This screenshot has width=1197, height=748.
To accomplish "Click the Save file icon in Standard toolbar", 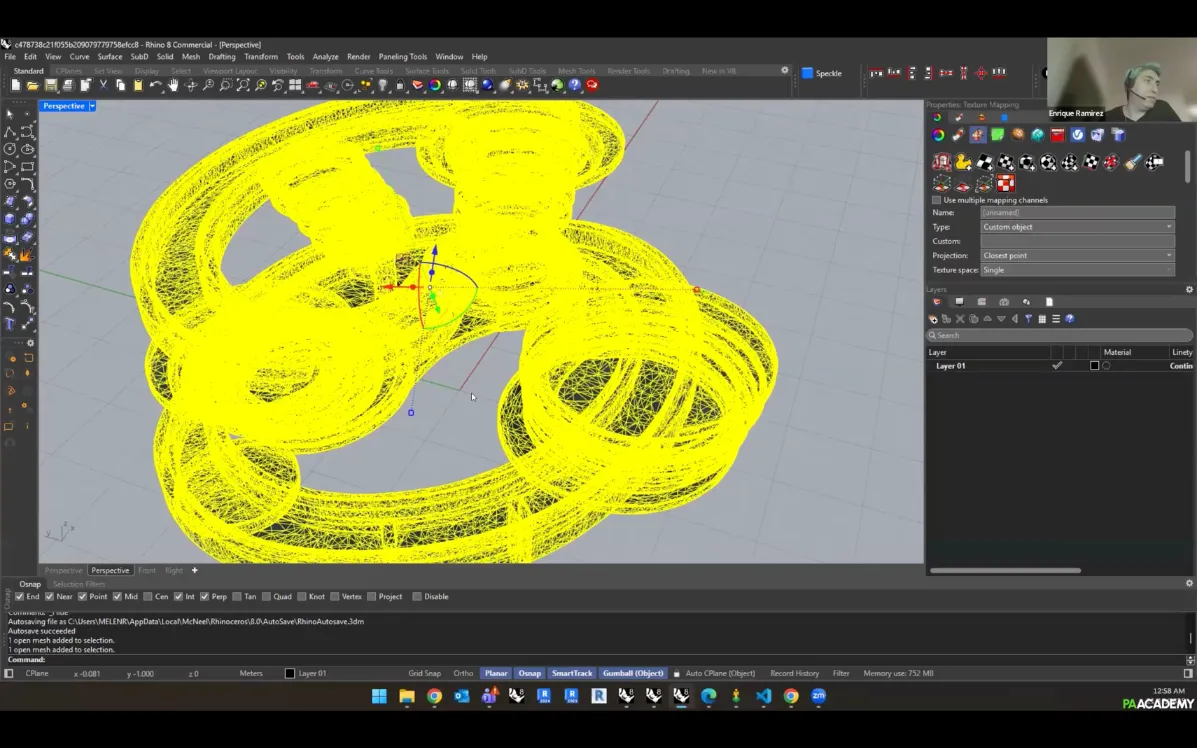I will (50, 86).
